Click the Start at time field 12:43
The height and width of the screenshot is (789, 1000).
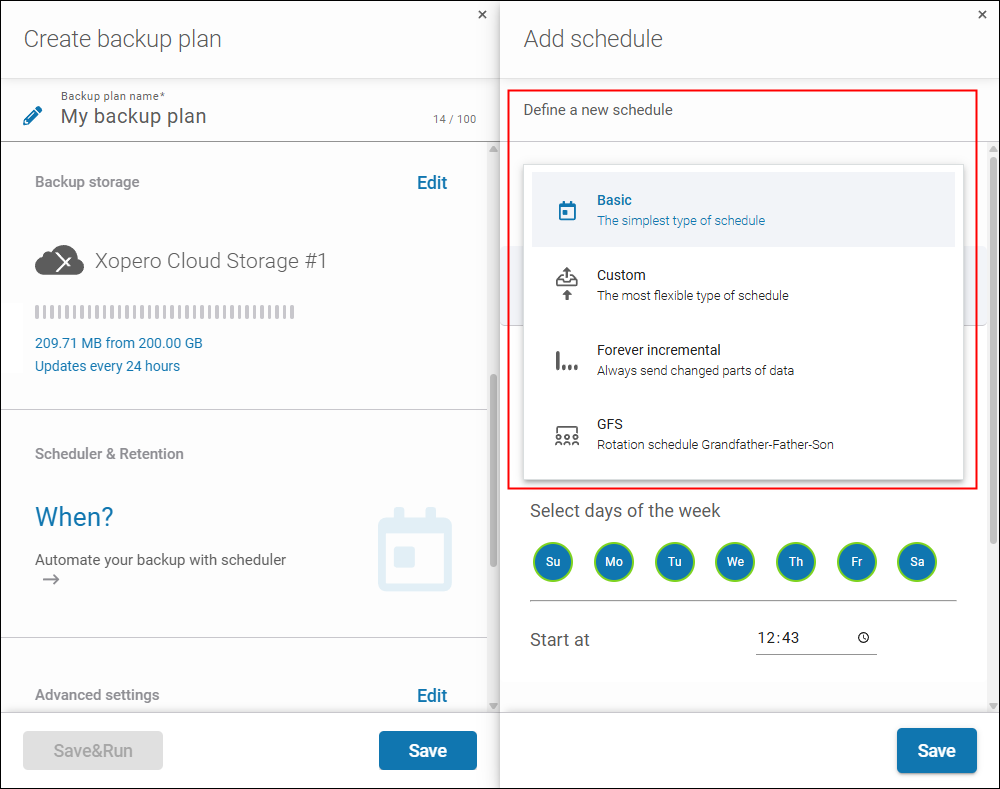[816, 638]
